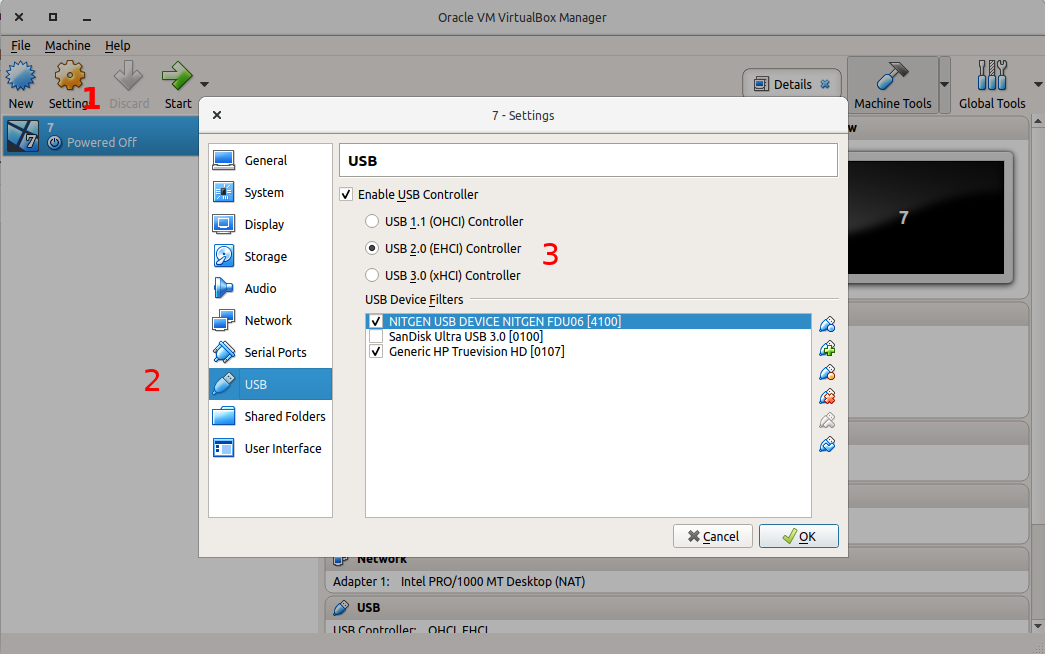The width and height of the screenshot is (1045, 654).
Task: Add a USB filter from a connected device
Action: click(x=827, y=349)
